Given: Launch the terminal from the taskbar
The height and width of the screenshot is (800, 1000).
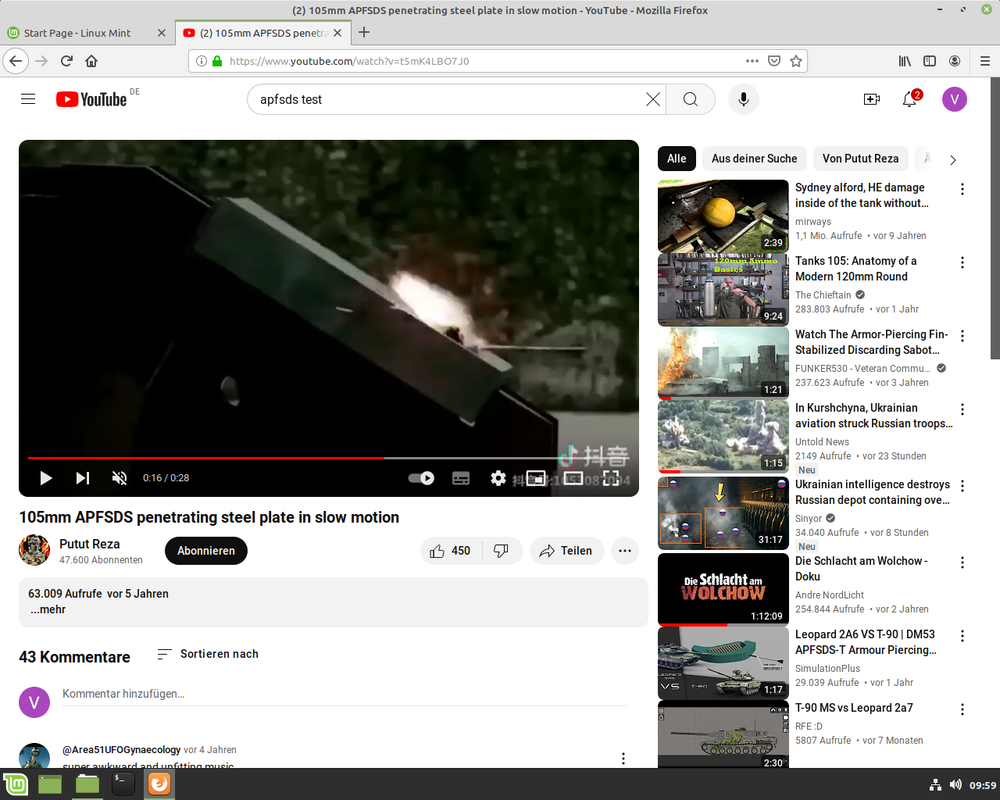Looking at the screenshot, I should tap(122, 783).
